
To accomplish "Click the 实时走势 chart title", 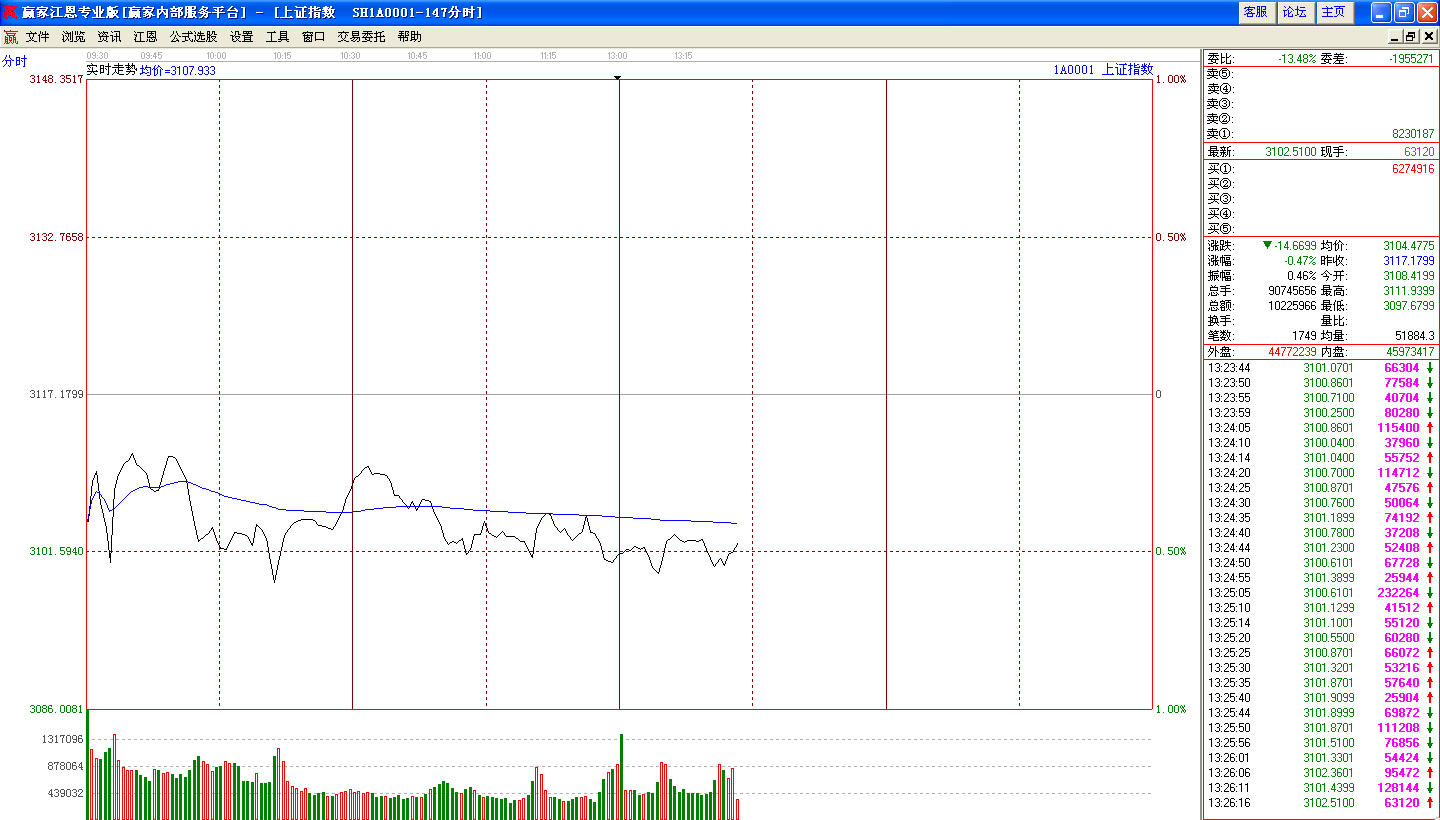I will coord(112,70).
